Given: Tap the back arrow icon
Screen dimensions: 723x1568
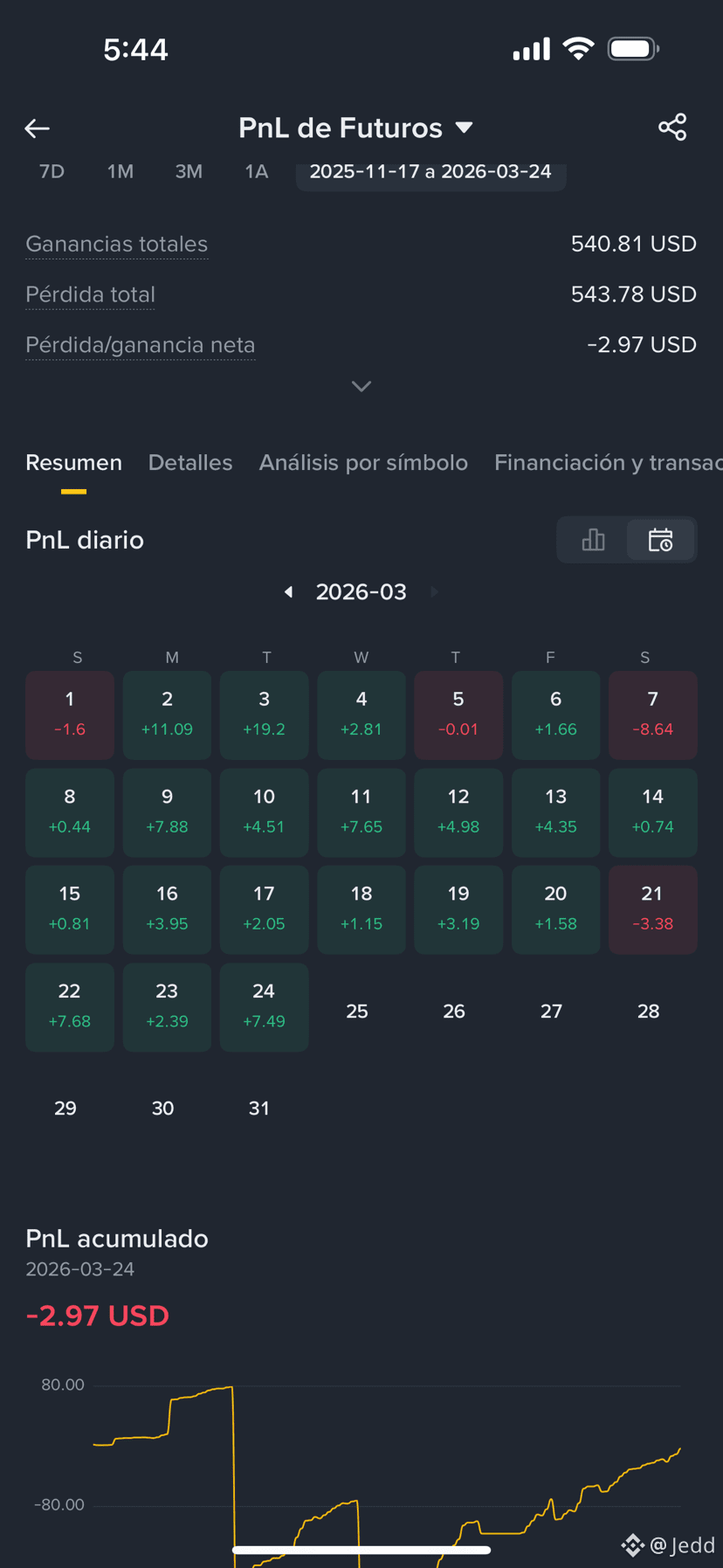Looking at the screenshot, I should click(37, 128).
